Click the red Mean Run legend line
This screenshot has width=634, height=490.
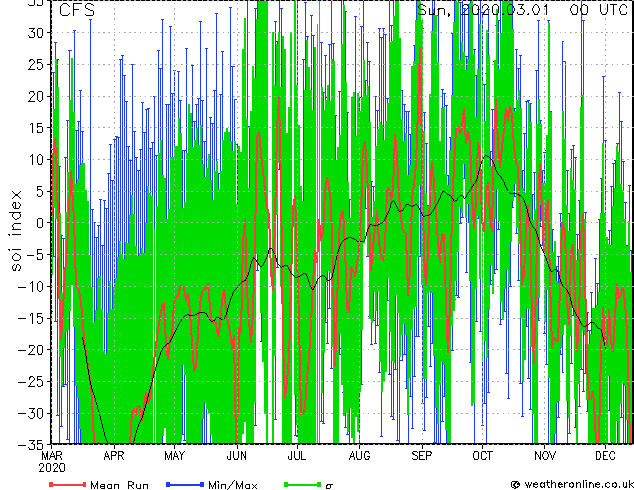(x=68, y=484)
